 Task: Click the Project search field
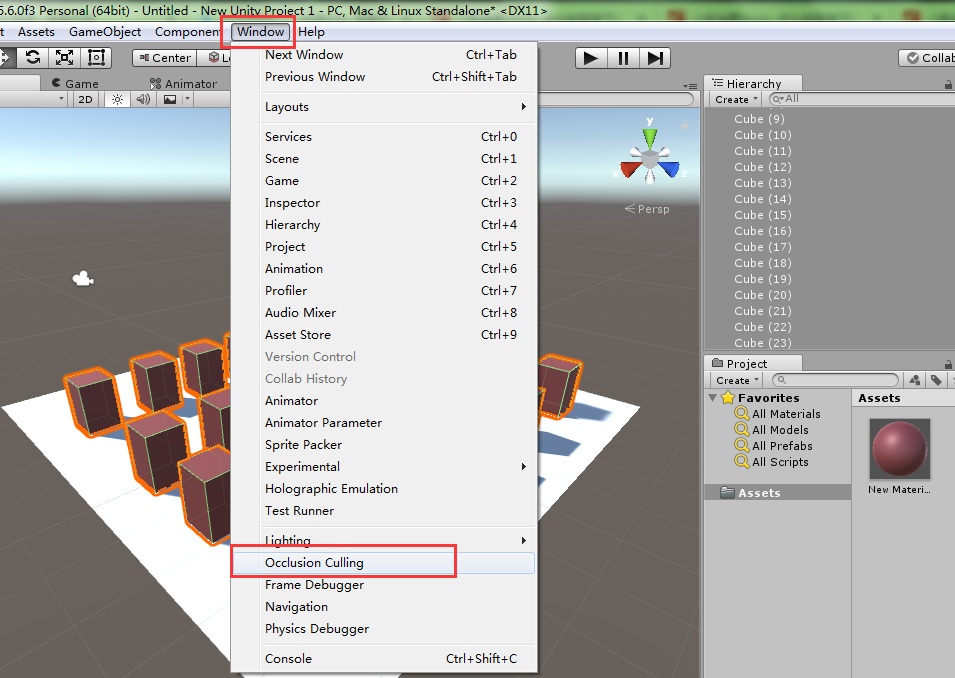pyautogui.click(x=835, y=380)
